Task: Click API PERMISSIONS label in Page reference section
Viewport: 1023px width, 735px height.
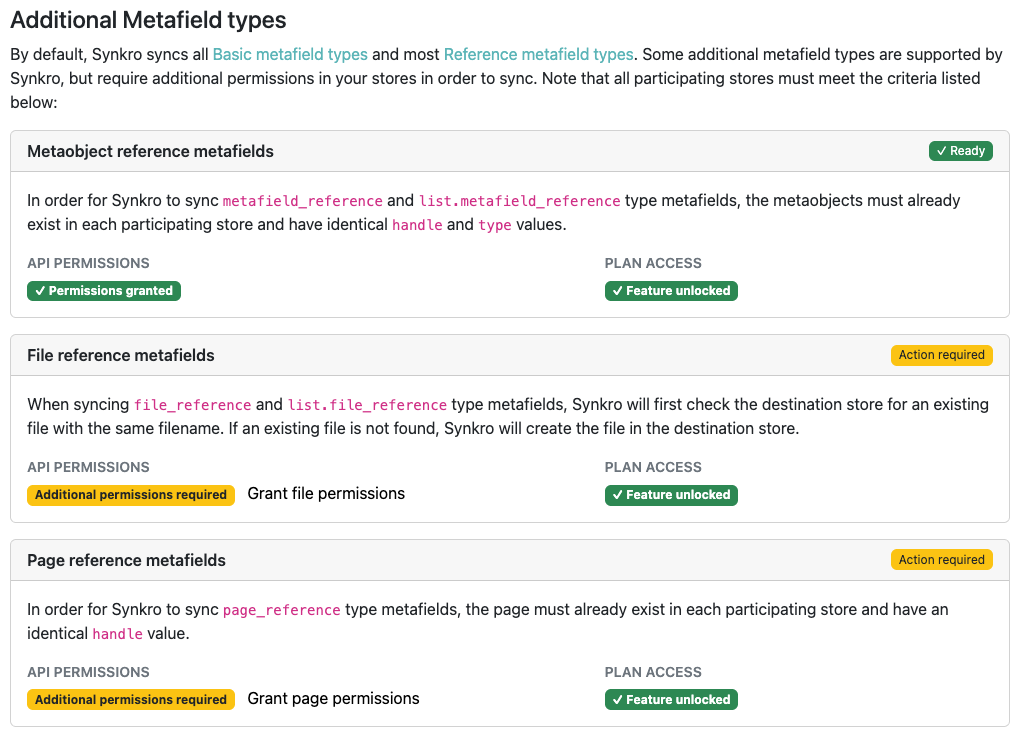Action: click(x=88, y=672)
